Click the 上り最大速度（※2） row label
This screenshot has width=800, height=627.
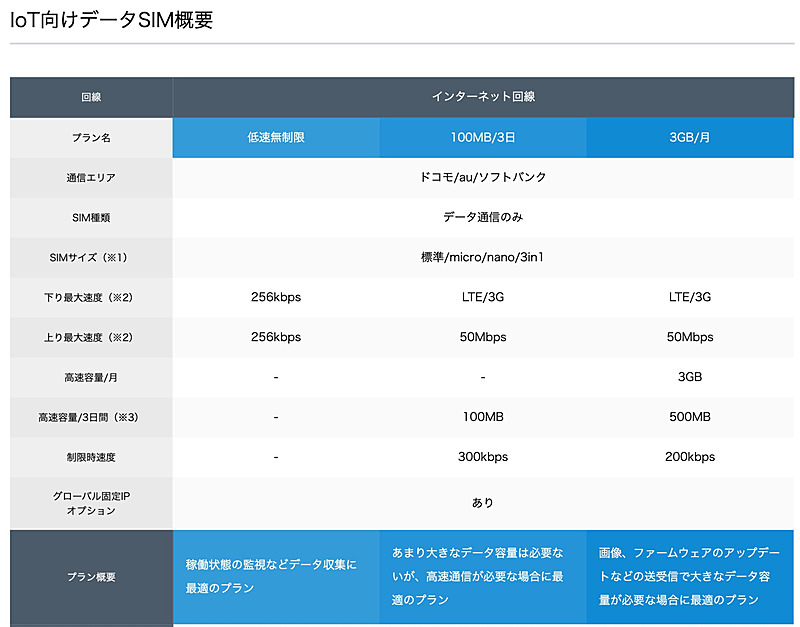(91, 337)
